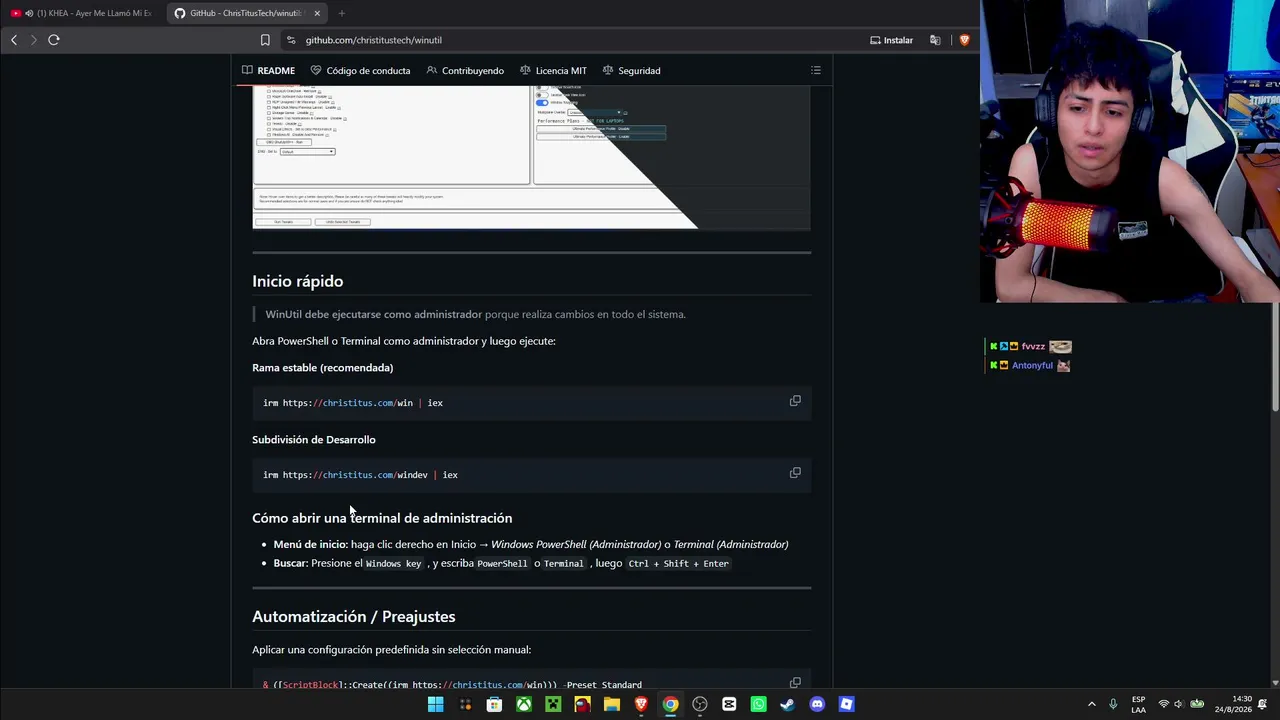
Task: Click the microphone tray icon
Action: [1113, 704]
